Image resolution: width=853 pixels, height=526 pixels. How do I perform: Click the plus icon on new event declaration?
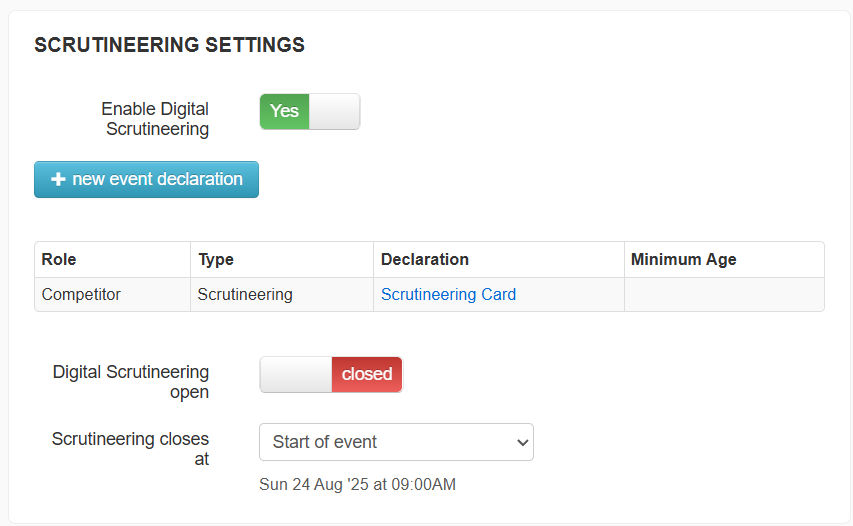(x=58, y=179)
